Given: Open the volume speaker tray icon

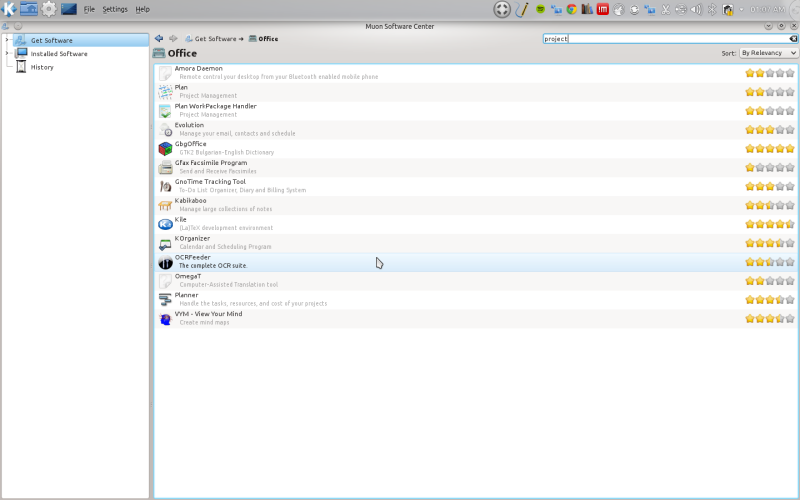Looking at the screenshot, I should pos(696,9).
